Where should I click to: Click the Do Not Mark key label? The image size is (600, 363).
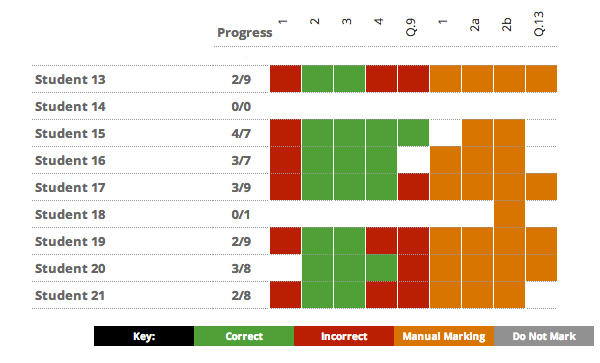tap(544, 336)
